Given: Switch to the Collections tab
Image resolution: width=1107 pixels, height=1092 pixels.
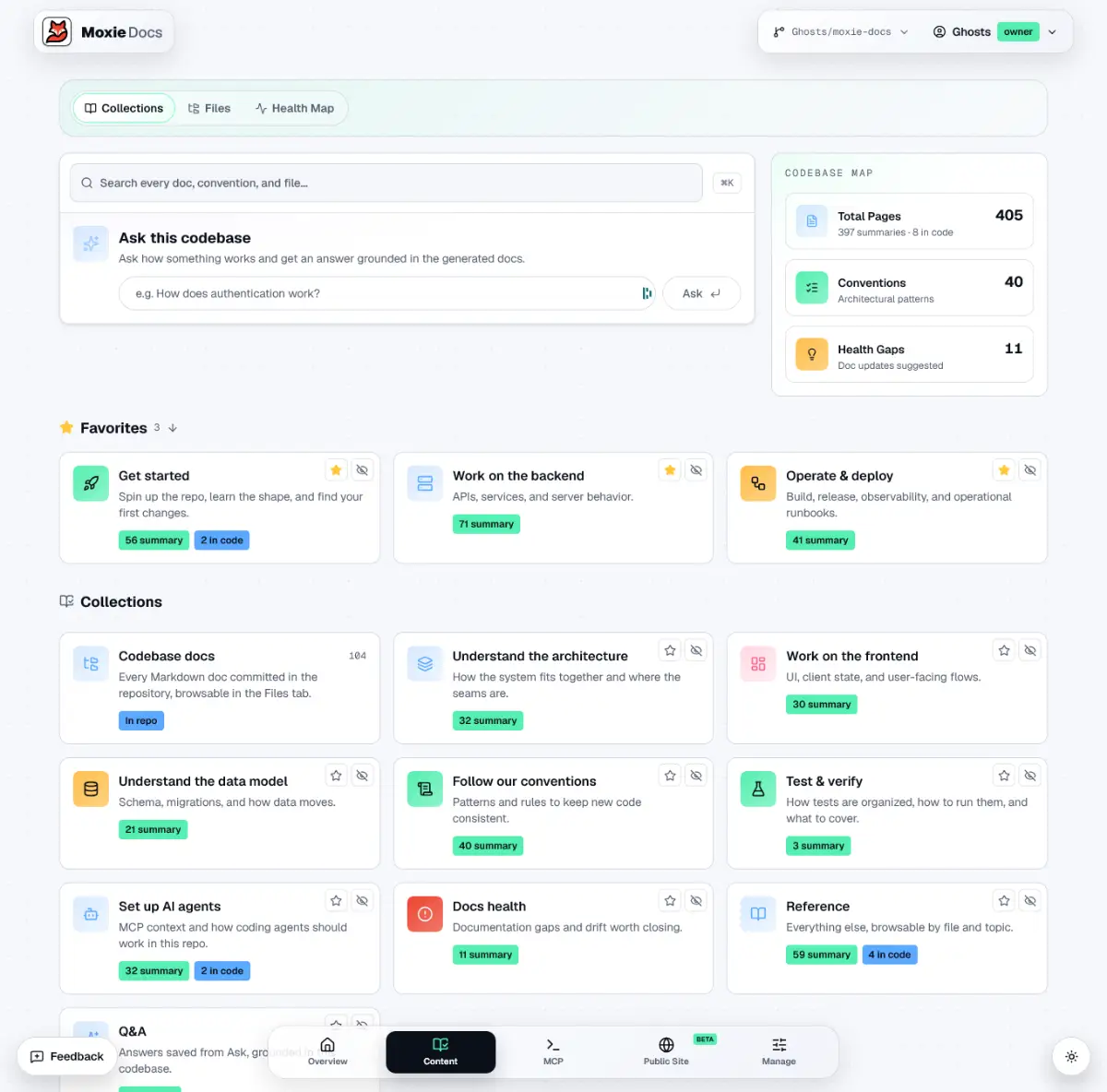Looking at the screenshot, I should [x=124, y=108].
